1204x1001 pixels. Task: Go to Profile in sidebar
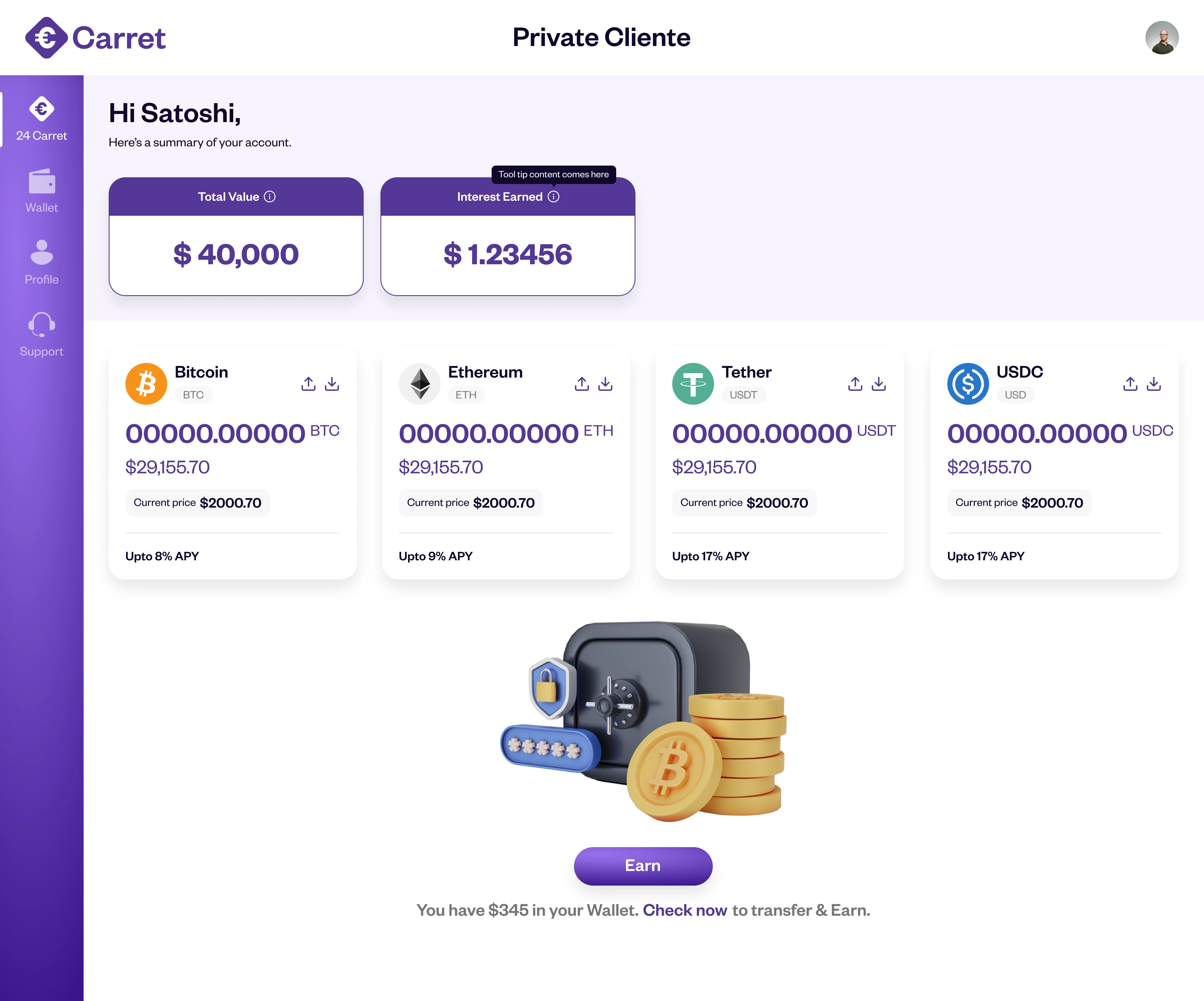[x=41, y=263]
